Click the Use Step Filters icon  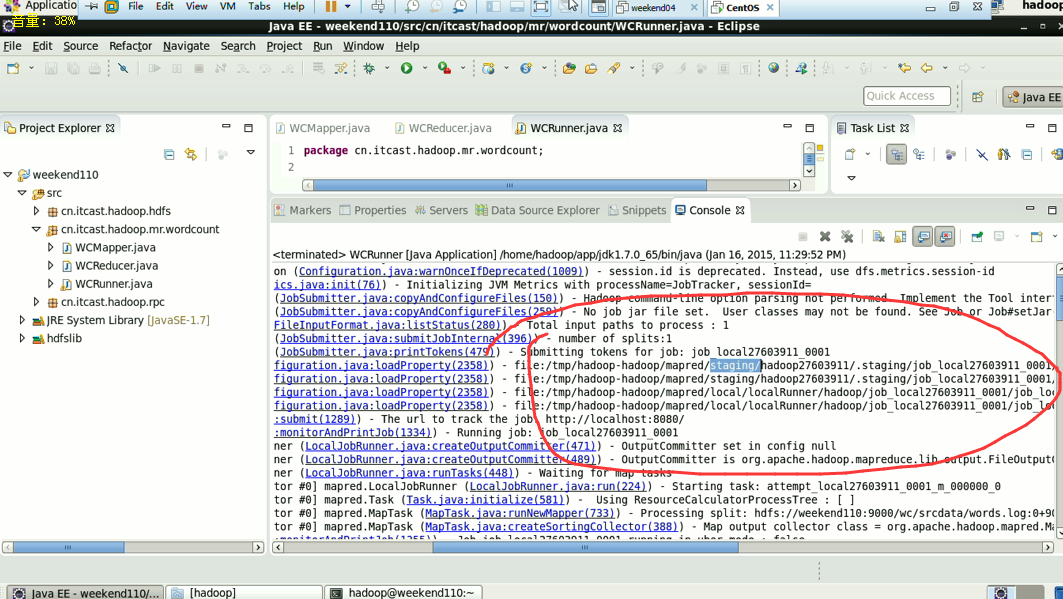[341, 68]
